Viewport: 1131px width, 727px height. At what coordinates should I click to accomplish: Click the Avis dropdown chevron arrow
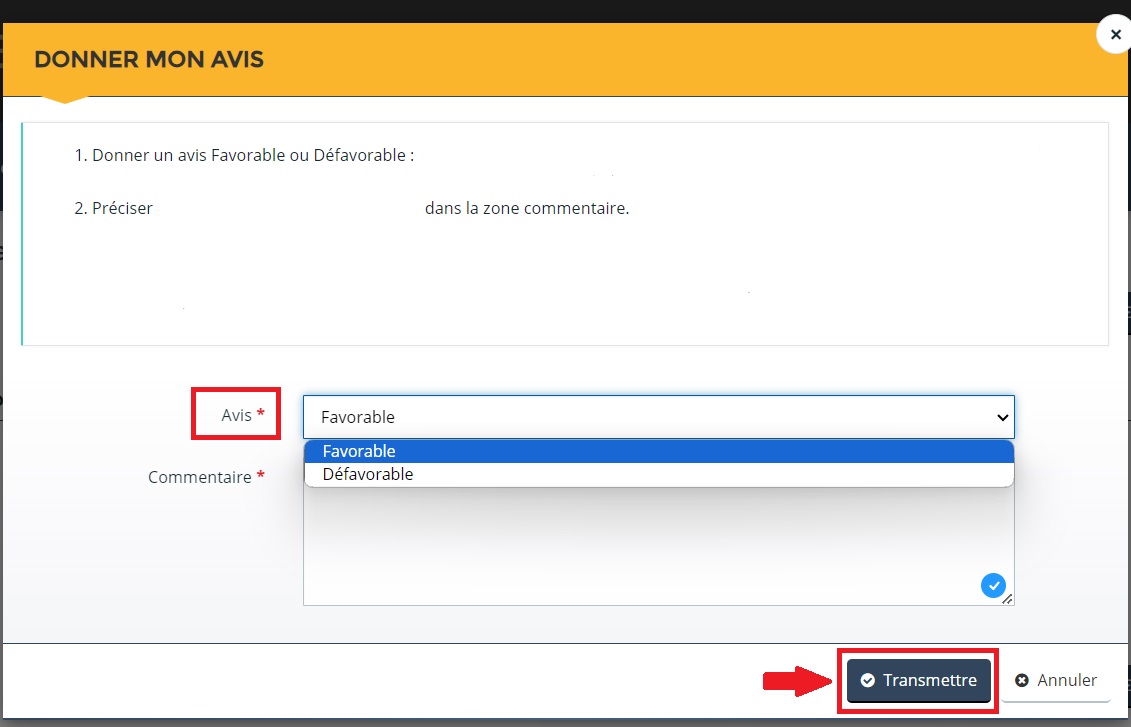pyautogui.click(x=1002, y=417)
